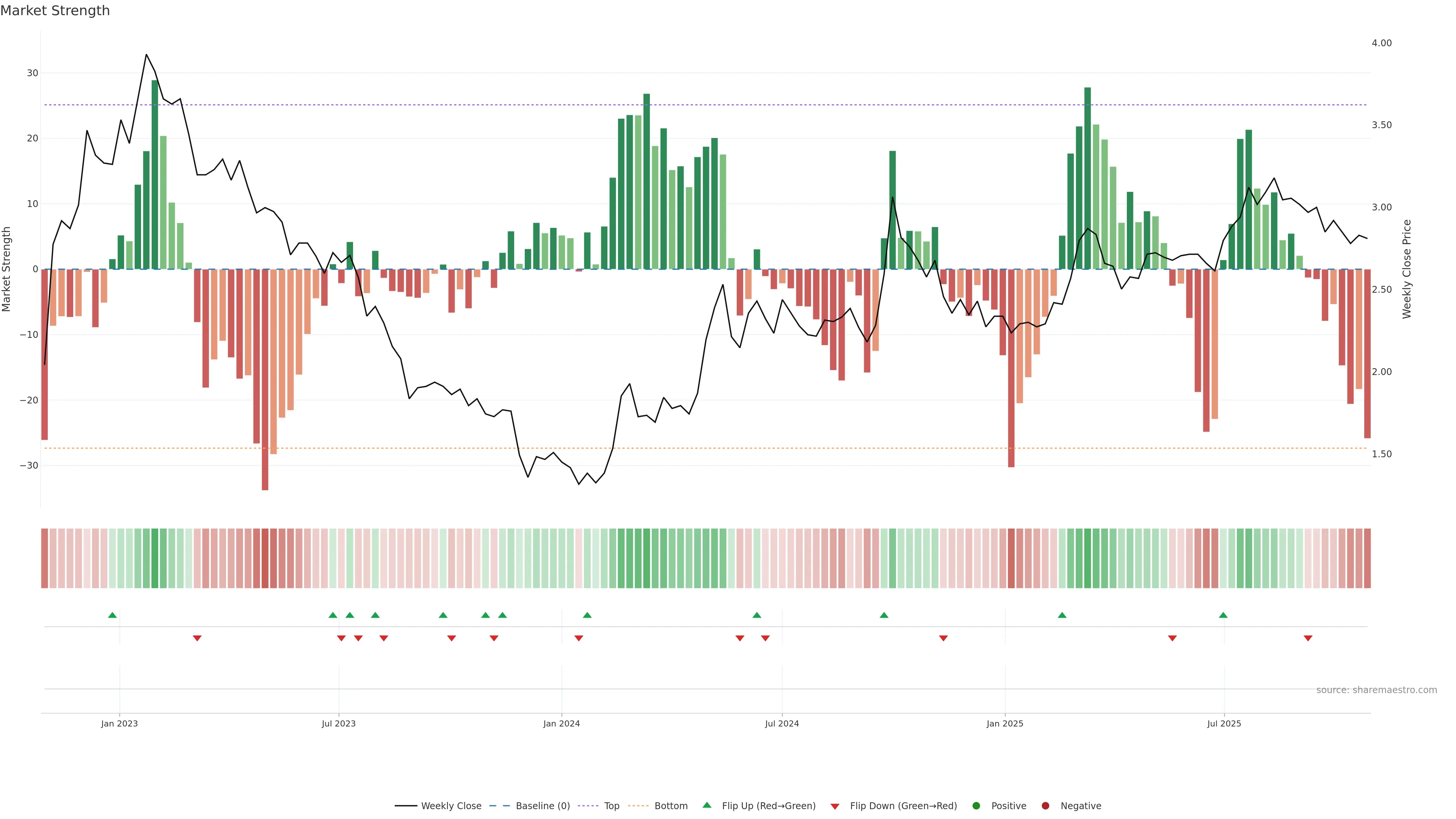The image size is (1456, 819).
Task: Click Flip Down red triangle legend icon
Action: pos(835,806)
